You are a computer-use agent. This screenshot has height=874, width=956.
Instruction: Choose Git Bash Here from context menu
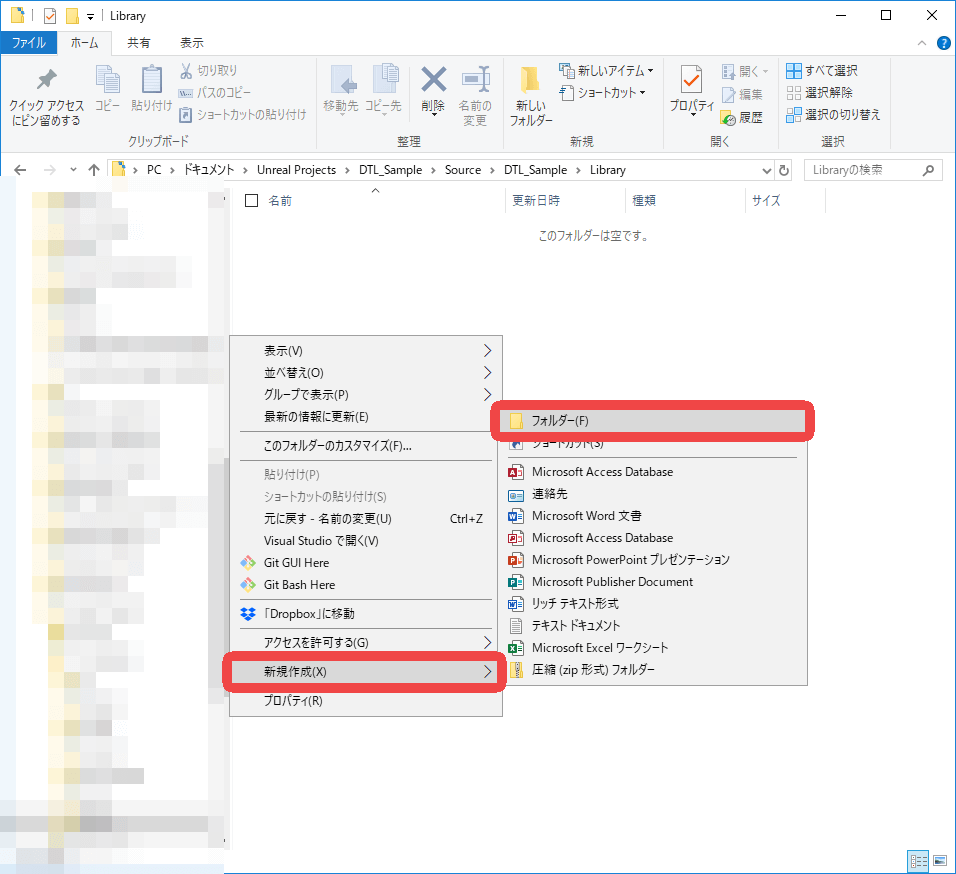(x=299, y=585)
